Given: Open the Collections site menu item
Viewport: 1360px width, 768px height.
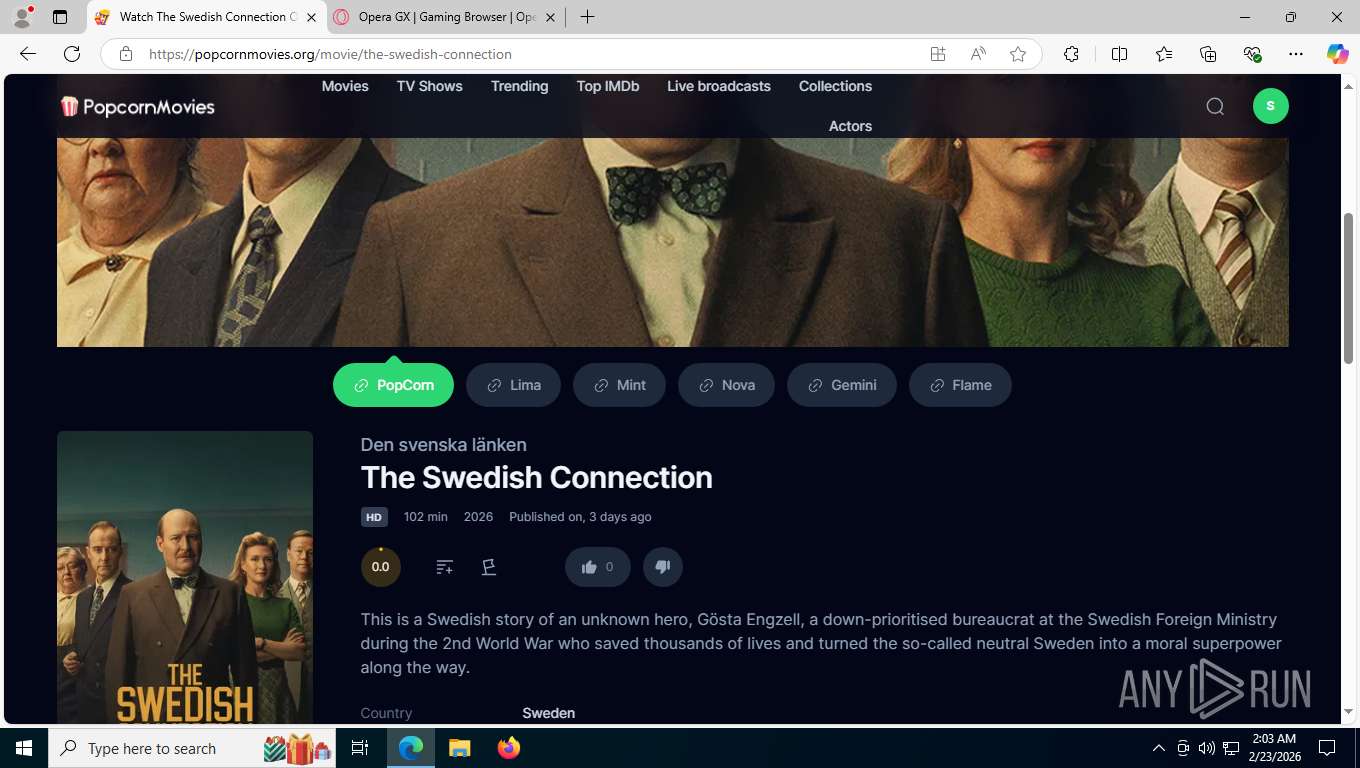Looking at the screenshot, I should click(835, 86).
